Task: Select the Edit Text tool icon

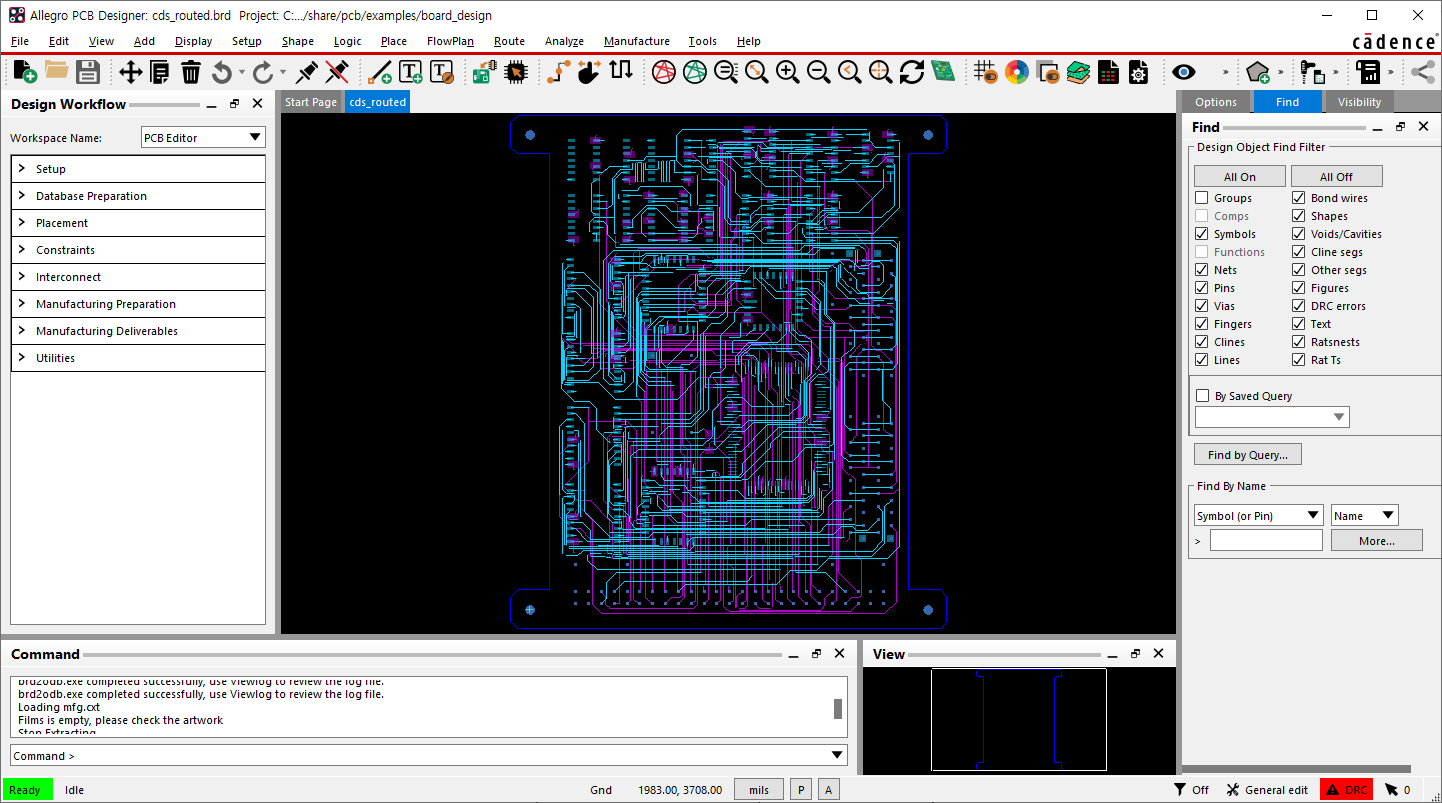Action: [x=442, y=72]
